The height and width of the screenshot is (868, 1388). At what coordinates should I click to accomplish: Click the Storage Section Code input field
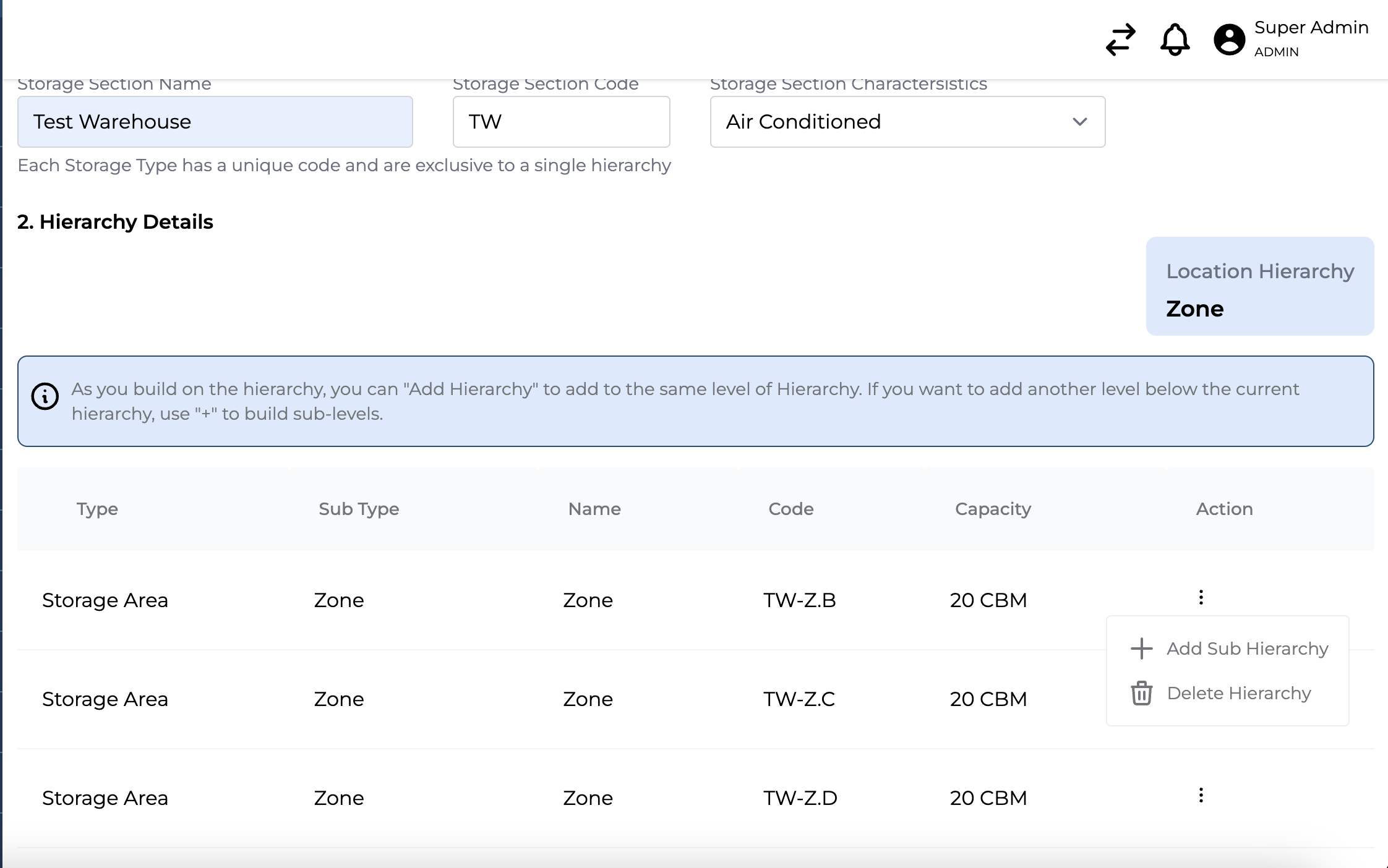coord(561,122)
